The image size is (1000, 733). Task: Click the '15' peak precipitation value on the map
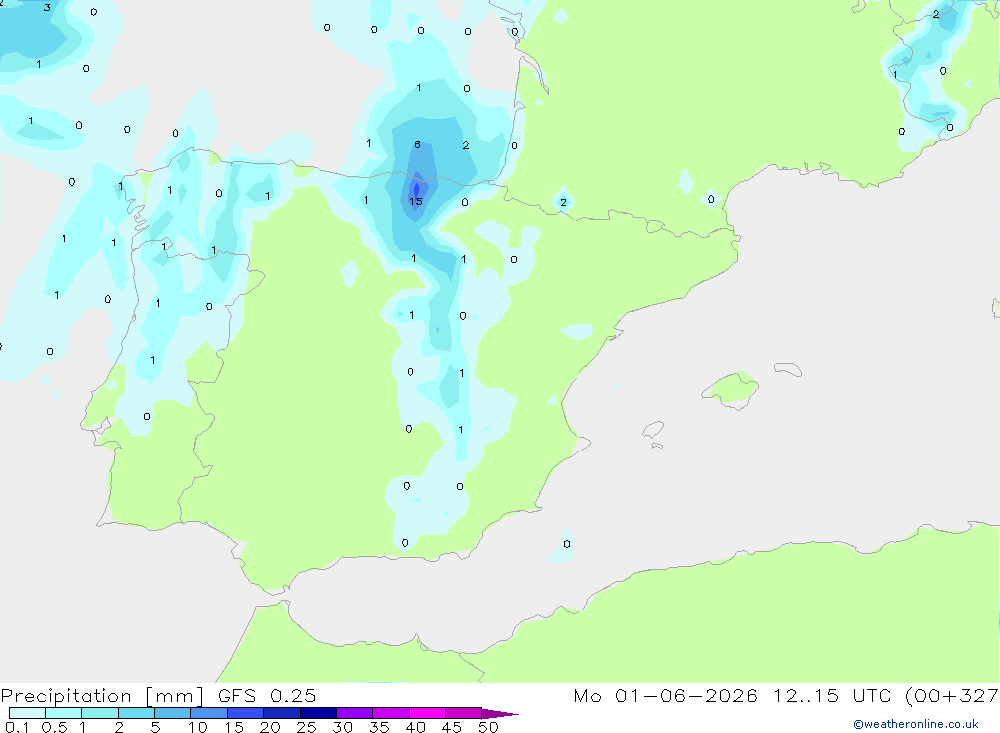click(x=416, y=202)
